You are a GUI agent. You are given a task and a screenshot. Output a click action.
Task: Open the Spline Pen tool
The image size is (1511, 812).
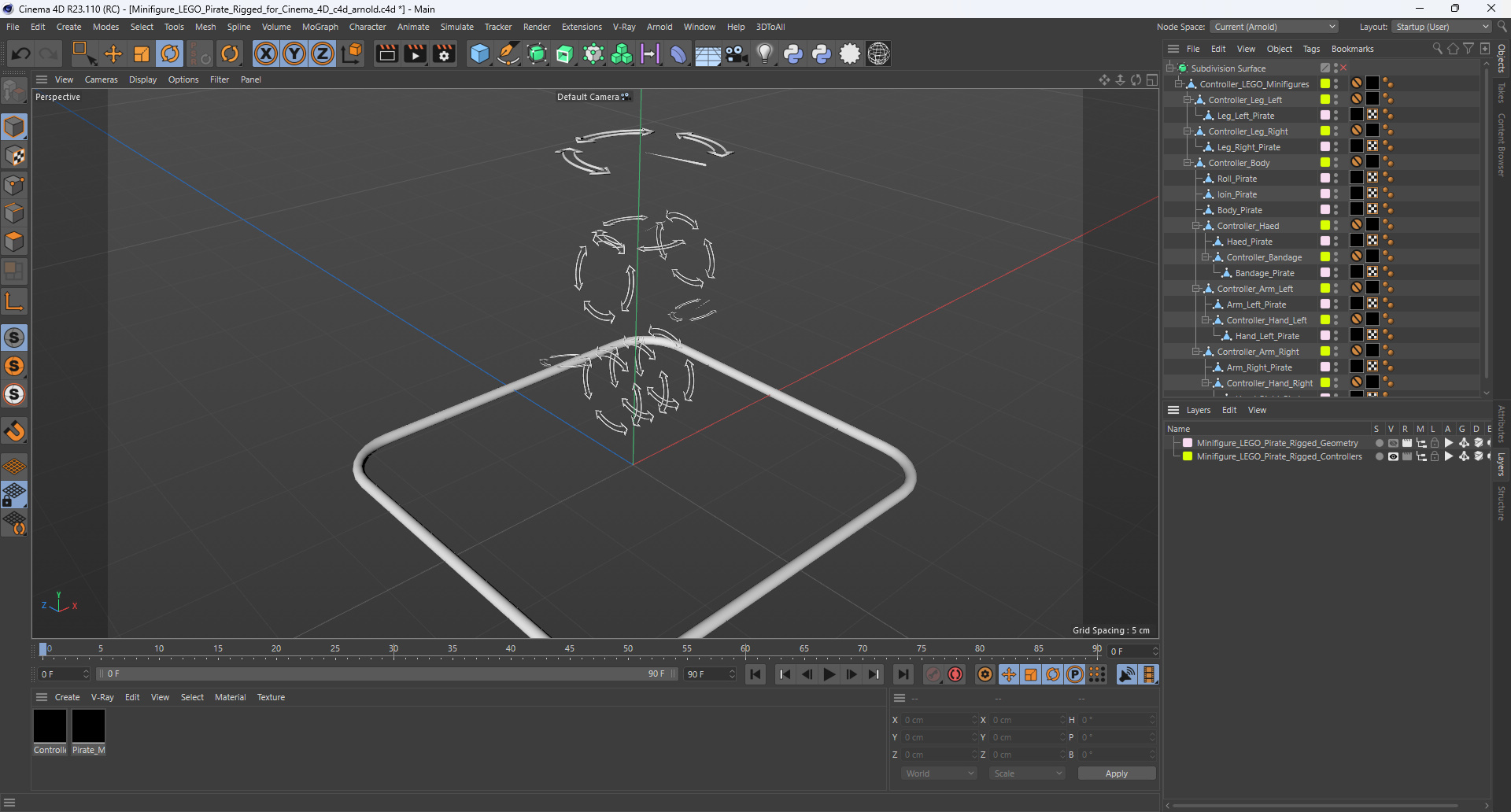[508, 54]
